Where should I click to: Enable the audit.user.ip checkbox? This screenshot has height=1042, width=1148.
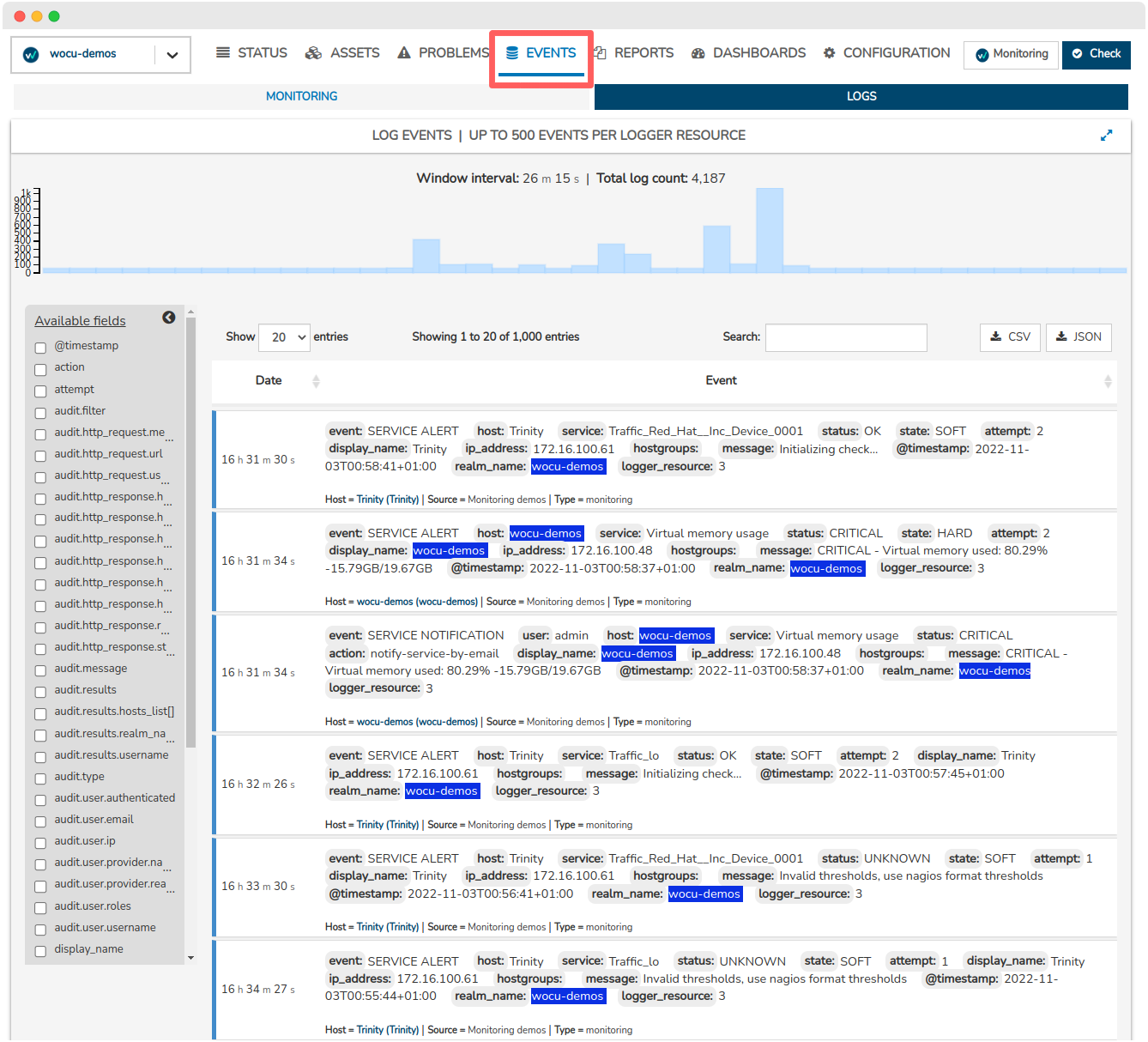coord(40,843)
